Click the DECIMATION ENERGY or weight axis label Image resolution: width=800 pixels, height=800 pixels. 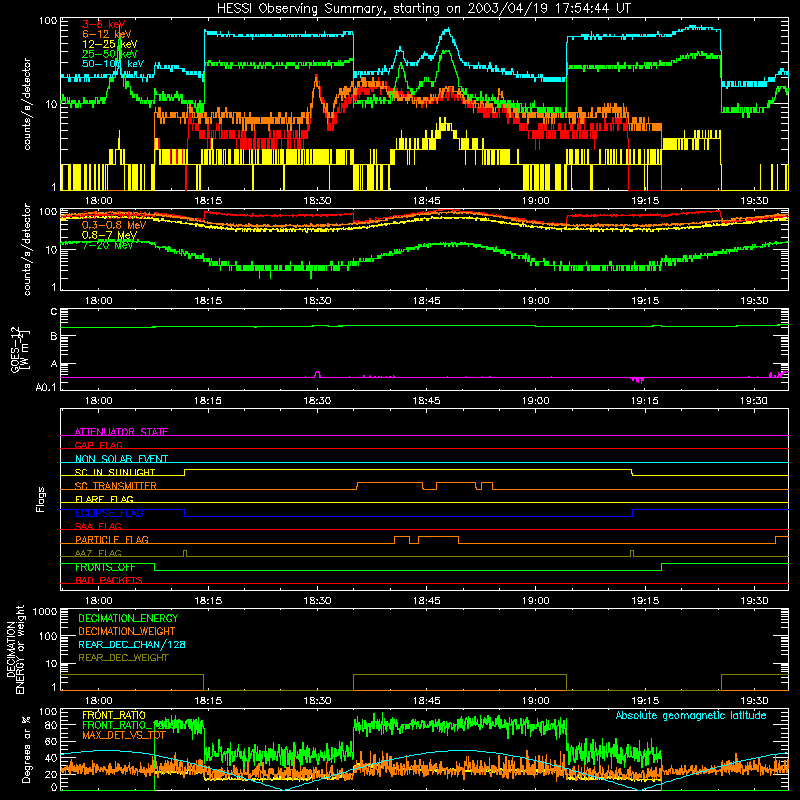pos(15,649)
